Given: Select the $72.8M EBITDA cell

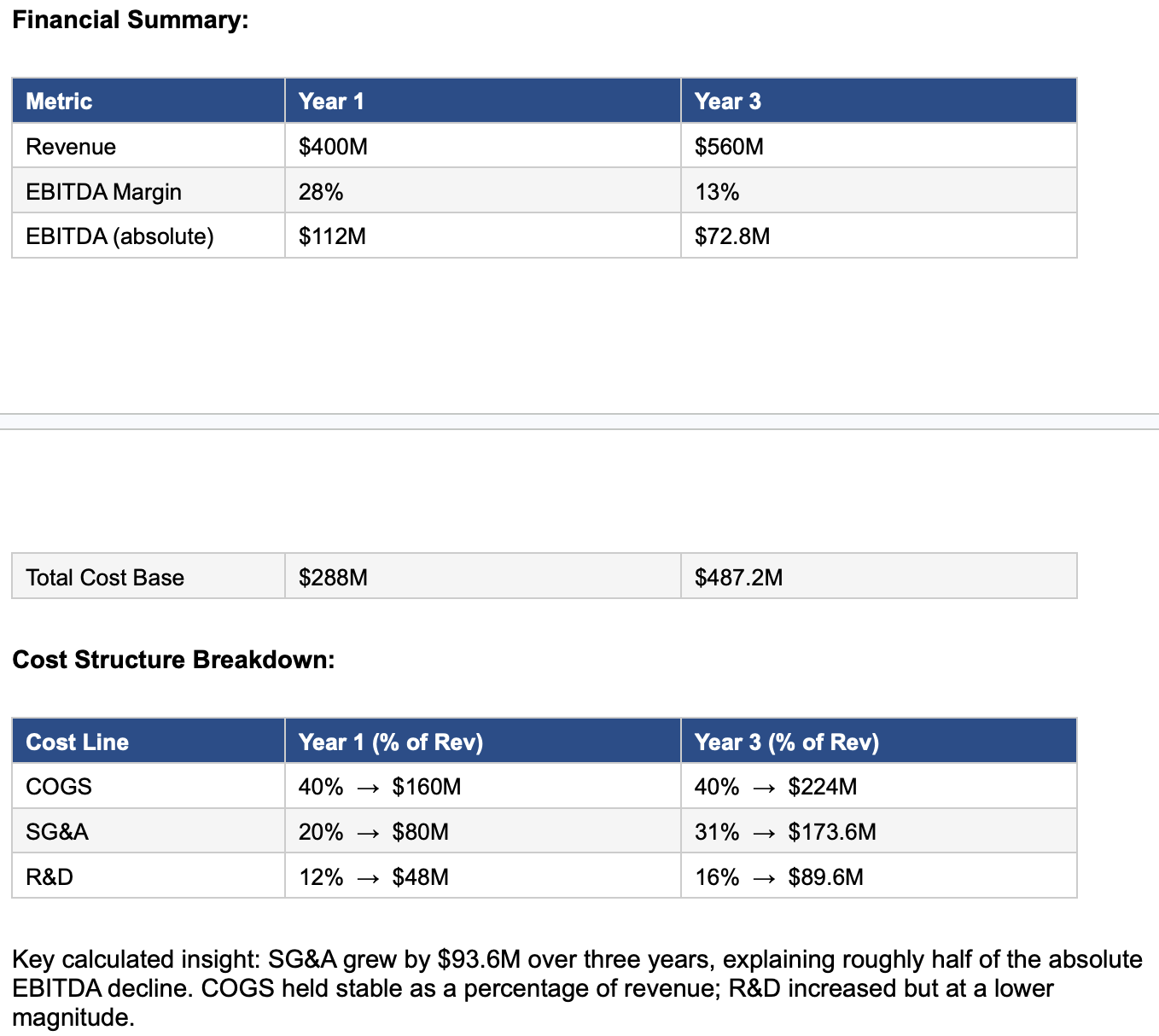Looking at the screenshot, I should pyautogui.click(x=879, y=236).
